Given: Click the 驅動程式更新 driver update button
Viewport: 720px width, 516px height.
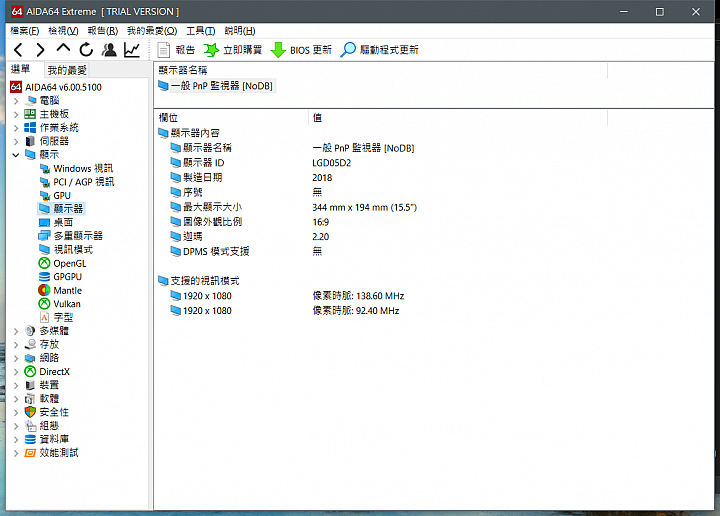Looking at the screenshot, I should tap(379, 50).
